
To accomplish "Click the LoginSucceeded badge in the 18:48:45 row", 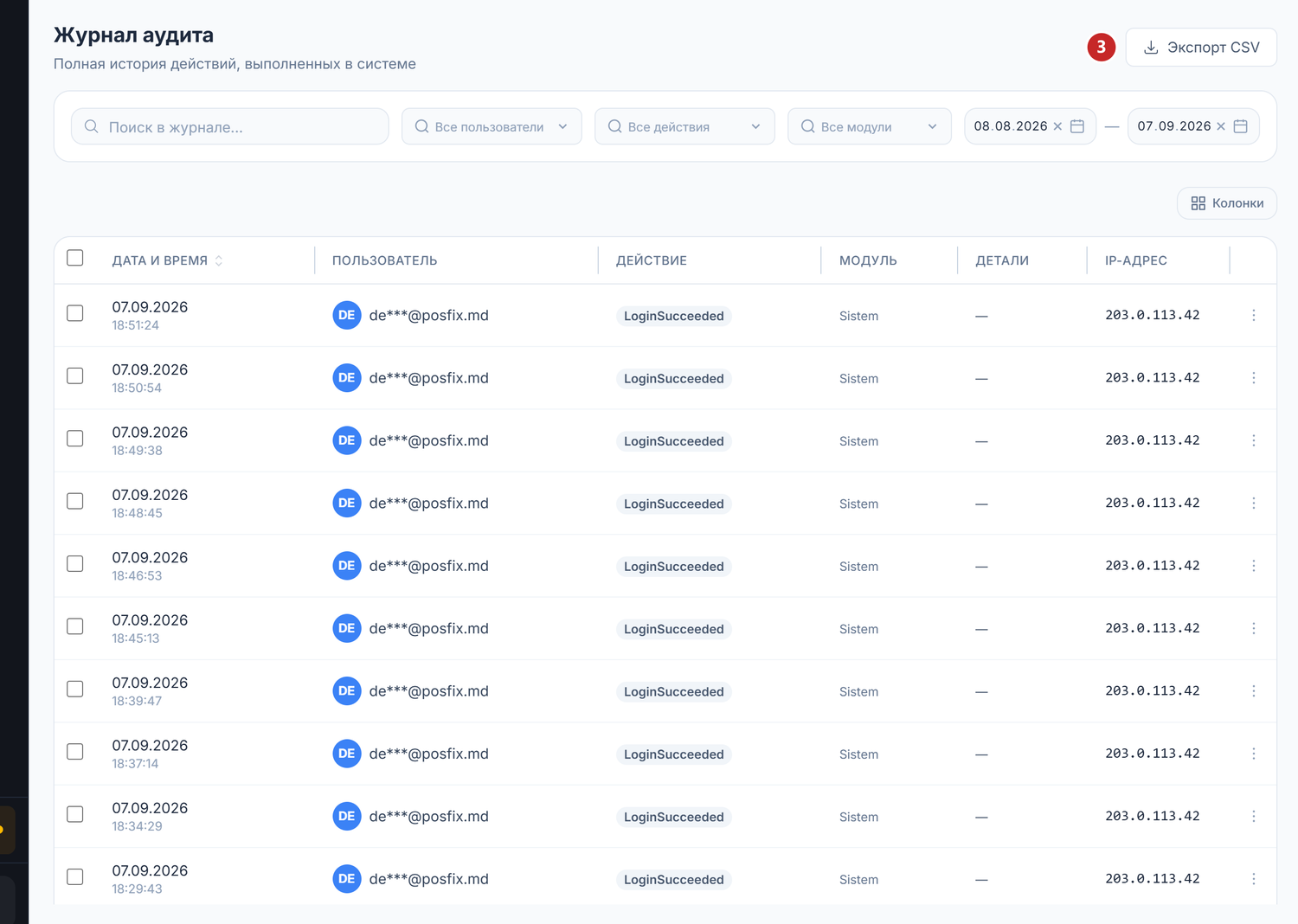I will [674, 504].
